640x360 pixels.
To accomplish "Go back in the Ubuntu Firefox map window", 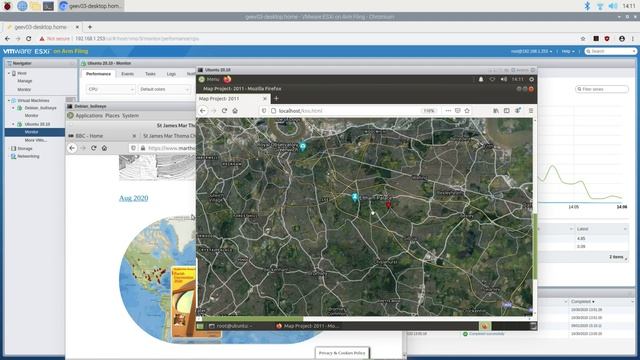I will pyautogui.click(x=203, y=111).
